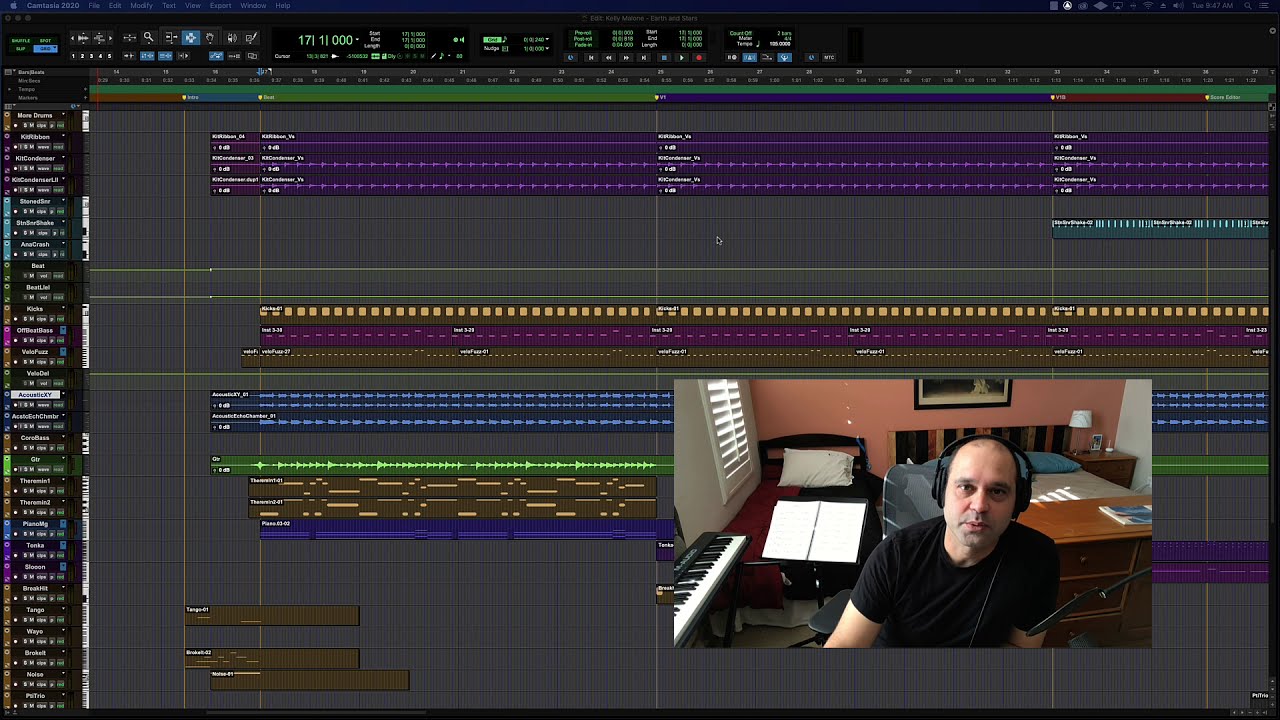Open OffBeatBass blue dropdown arrow
This screenshot has height=720, width=1280.
click(63, 330)
